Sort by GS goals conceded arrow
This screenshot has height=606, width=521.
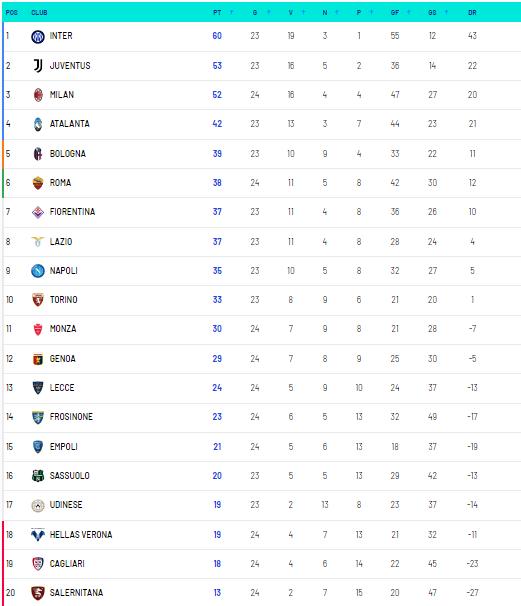(446, 12)
